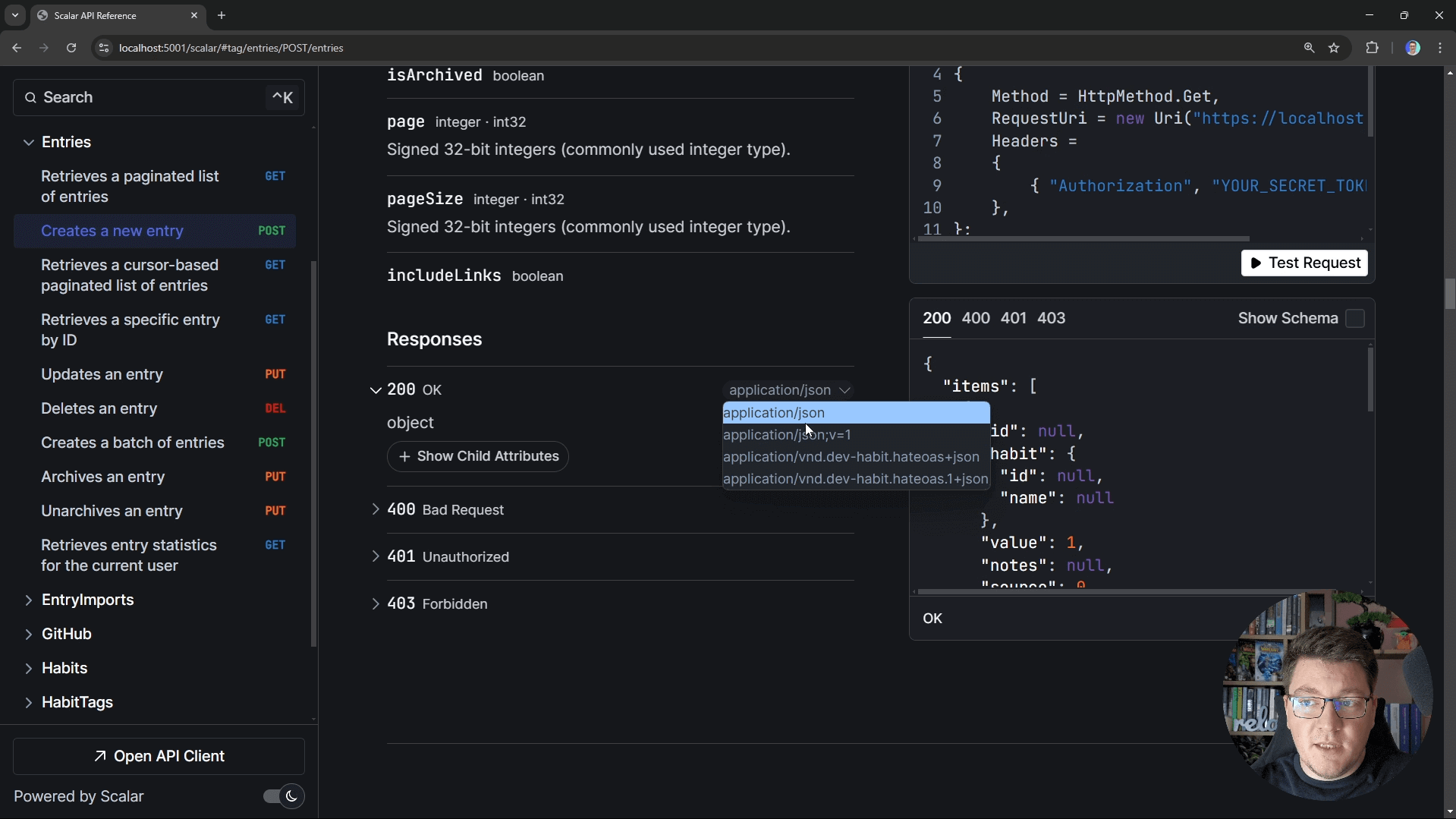Switch to the 401 response example tab
The height and width of the screenshot is (819, 1456).
1013,318
